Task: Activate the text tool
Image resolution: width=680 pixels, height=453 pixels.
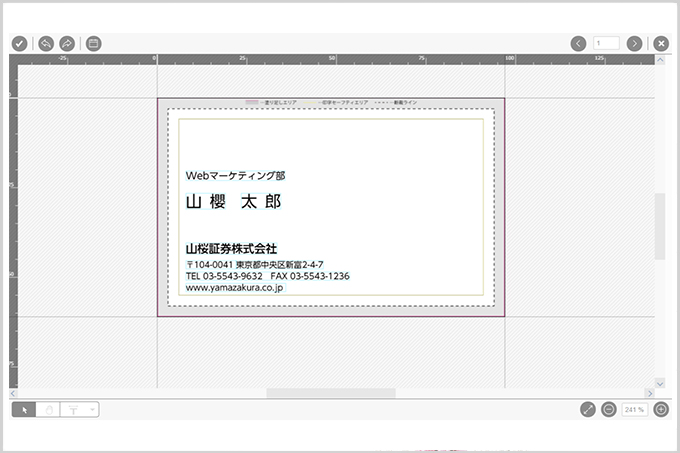Action: pos(73,409)
